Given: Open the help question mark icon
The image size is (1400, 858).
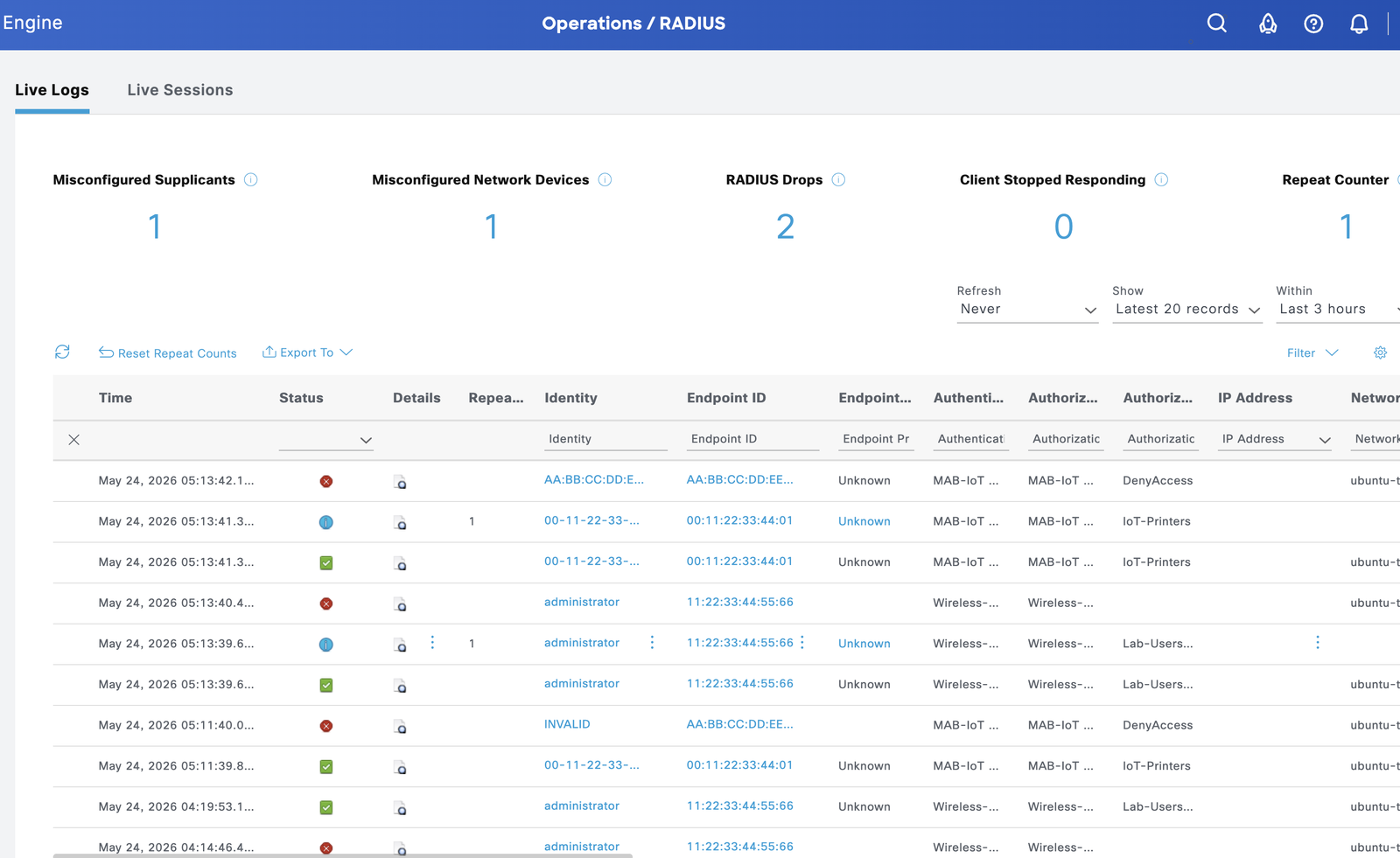Looking at the screenshot, I should (1313, 24).
